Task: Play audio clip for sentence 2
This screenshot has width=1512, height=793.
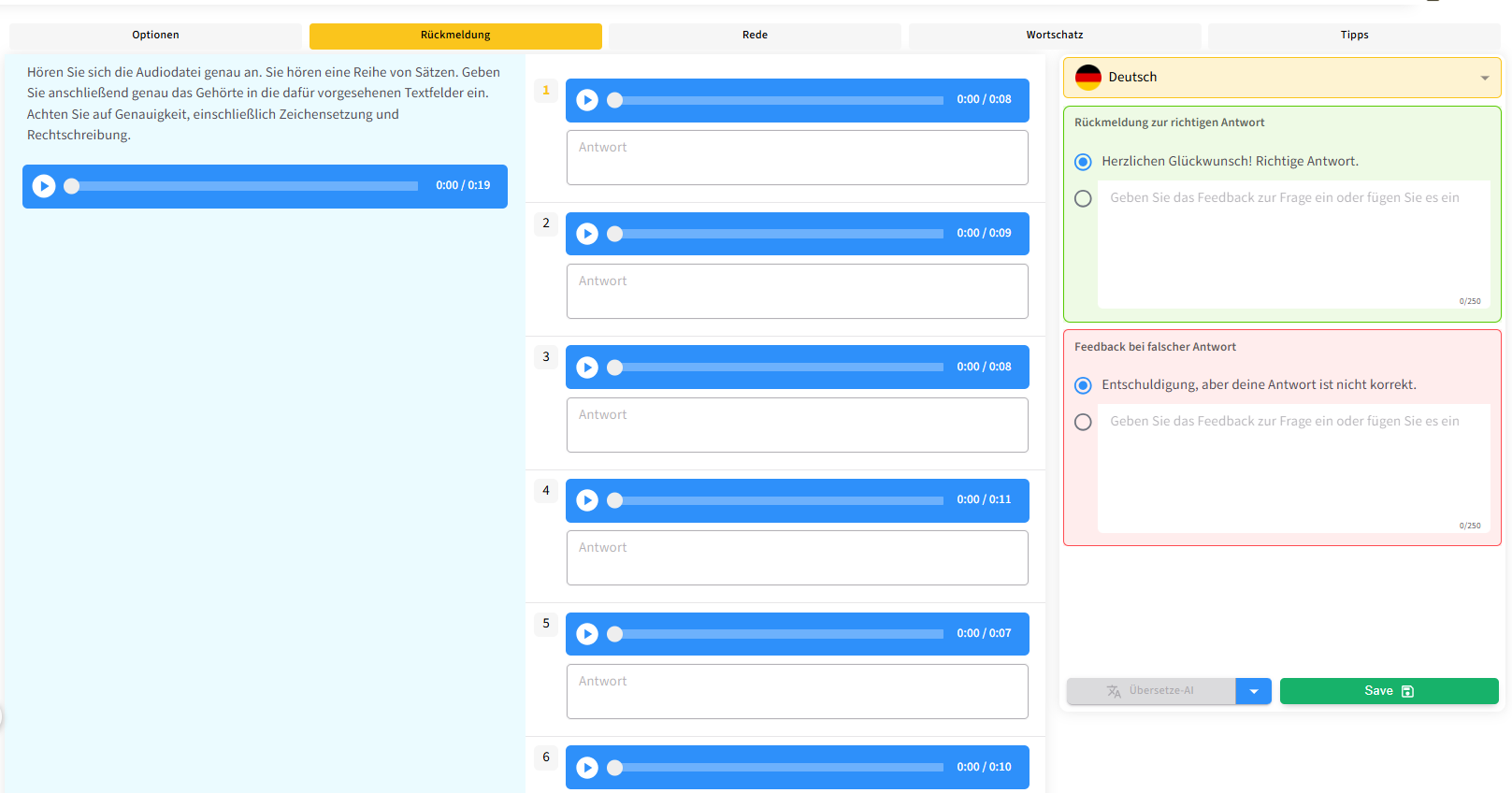Action: pyautogui.click(x=587, y=234)
